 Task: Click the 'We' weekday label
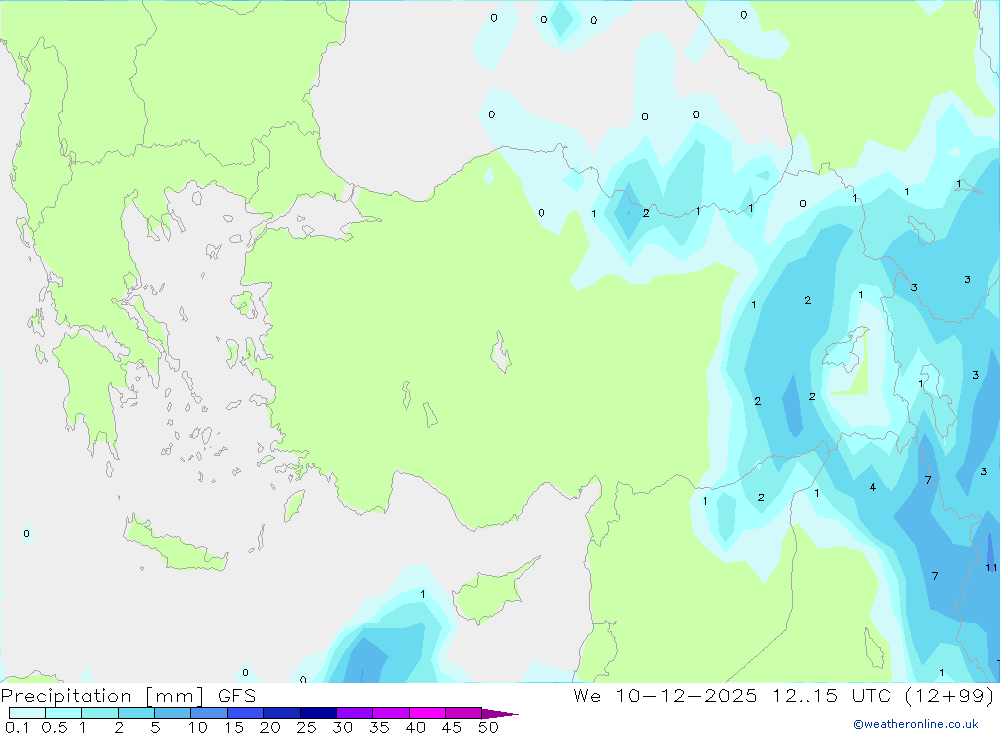click(587, 695)
